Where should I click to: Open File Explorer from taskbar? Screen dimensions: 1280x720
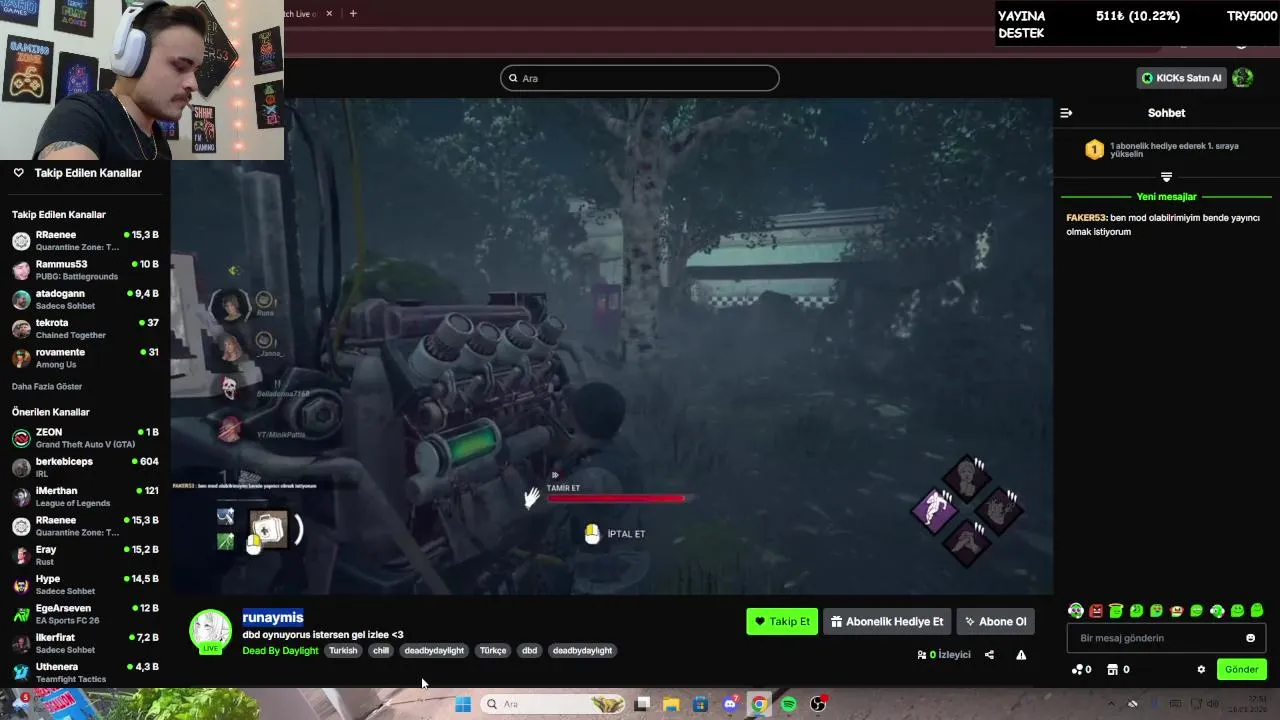pyautogui.click(x=671, y=704)
